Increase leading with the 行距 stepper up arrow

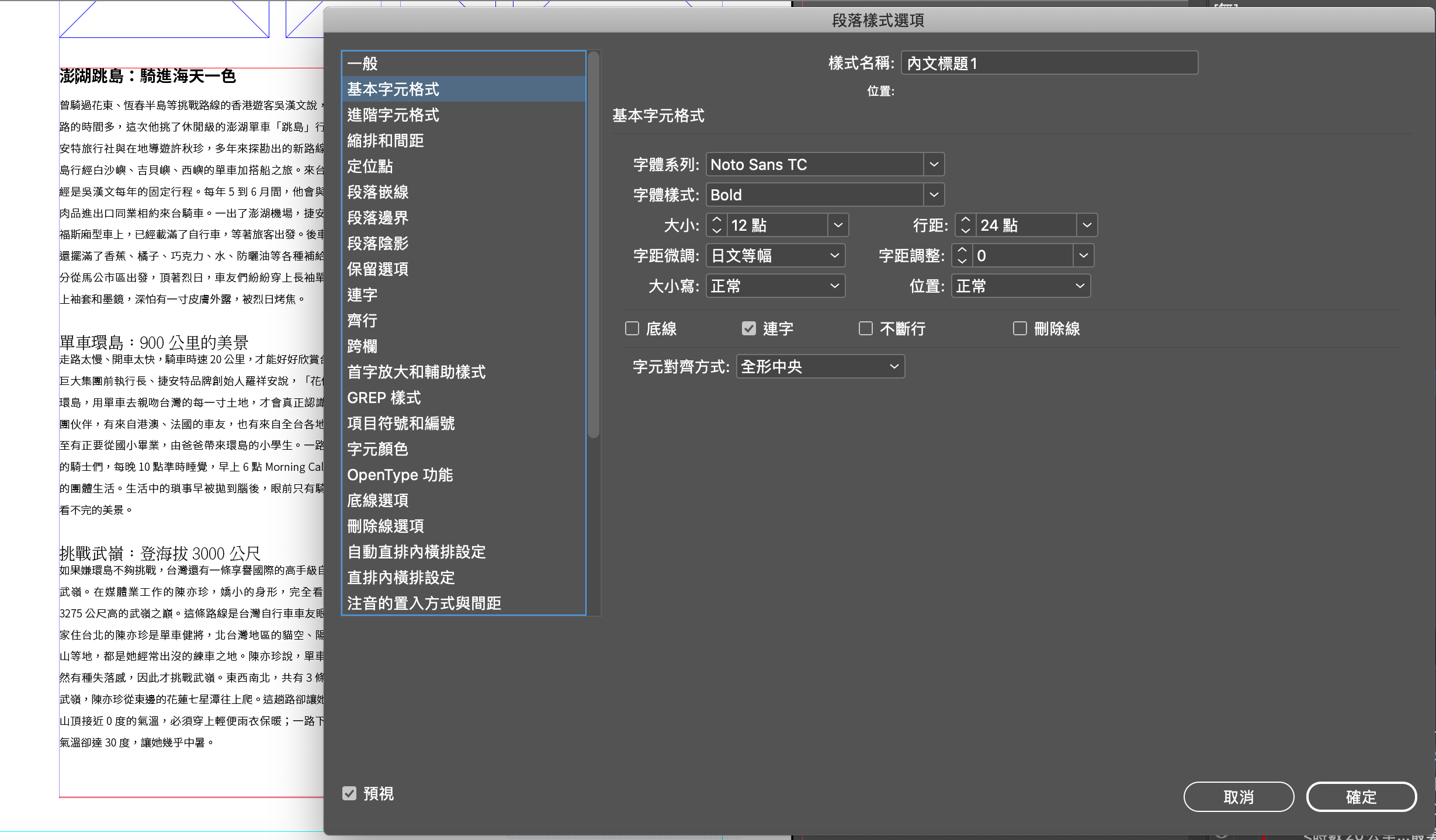point(966,220)
